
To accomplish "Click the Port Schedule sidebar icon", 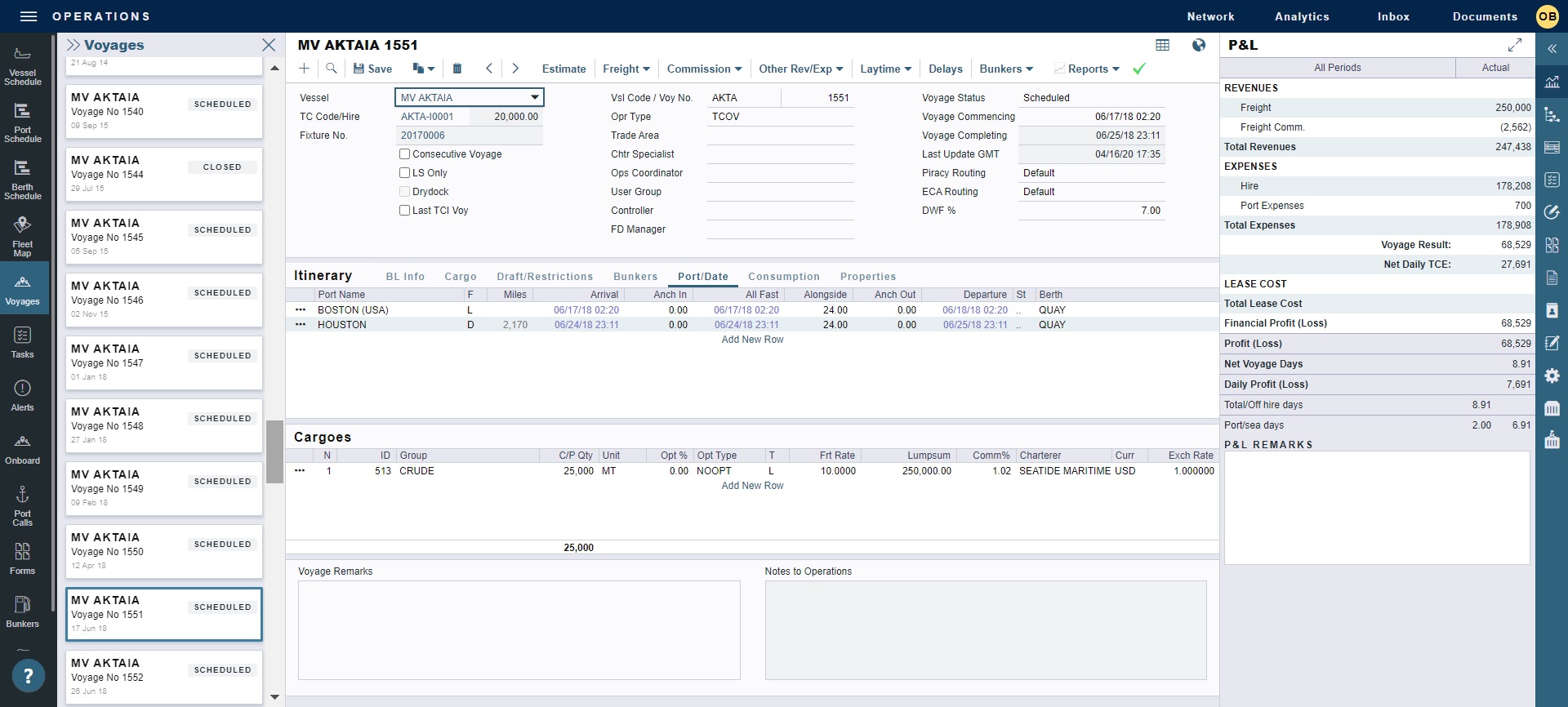I will 22,122.
